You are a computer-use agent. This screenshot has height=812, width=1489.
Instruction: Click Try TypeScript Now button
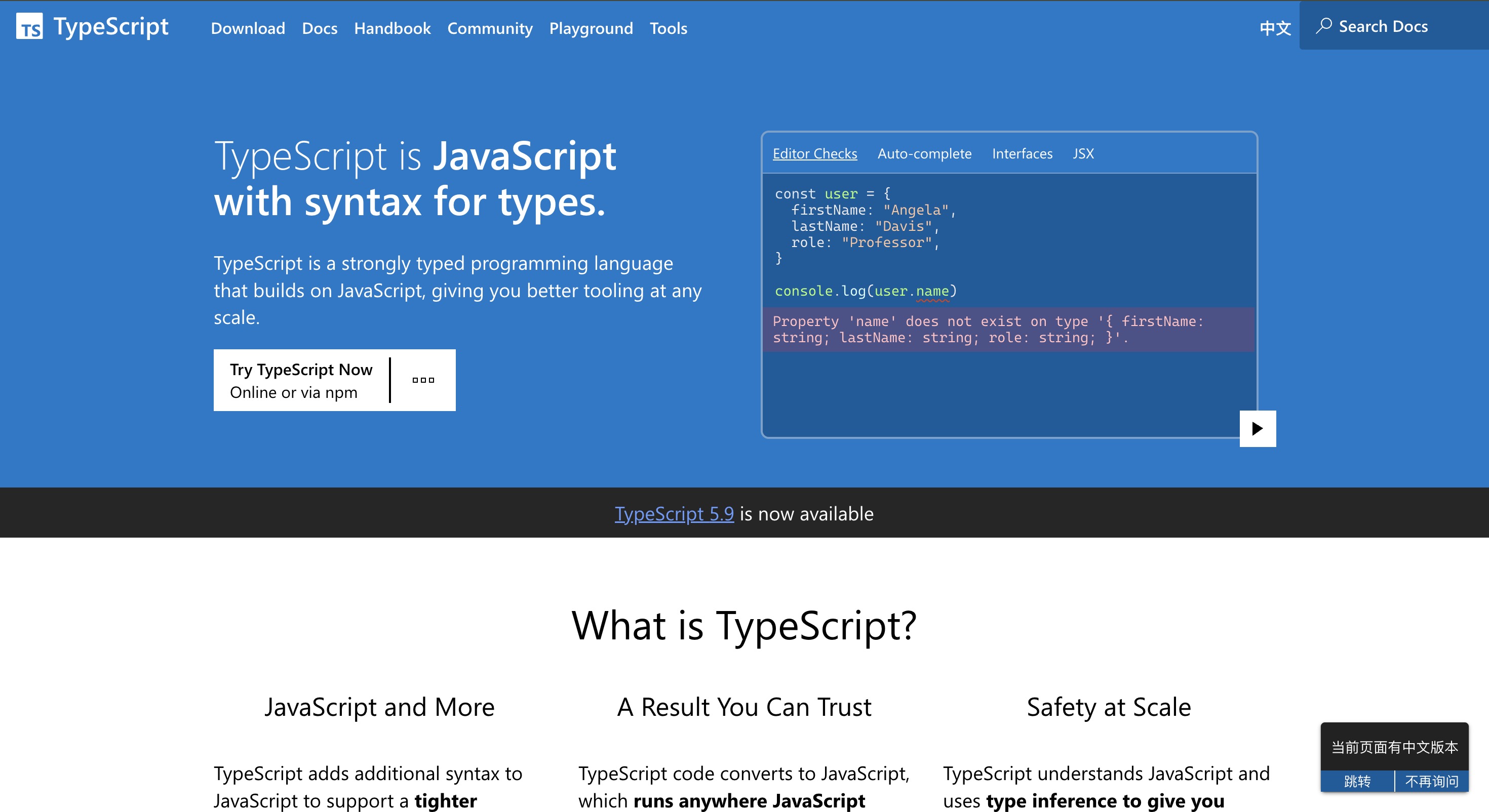click(x=300, y=380)
